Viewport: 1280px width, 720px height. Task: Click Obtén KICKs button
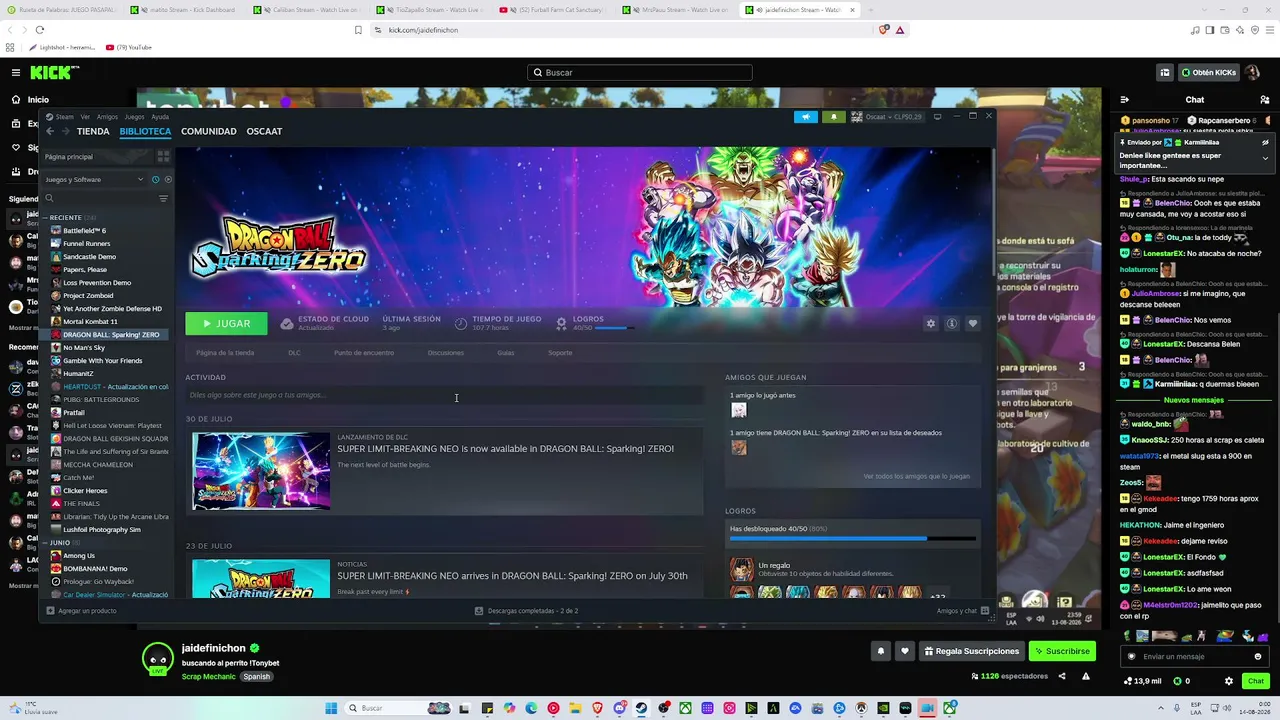1210,72
